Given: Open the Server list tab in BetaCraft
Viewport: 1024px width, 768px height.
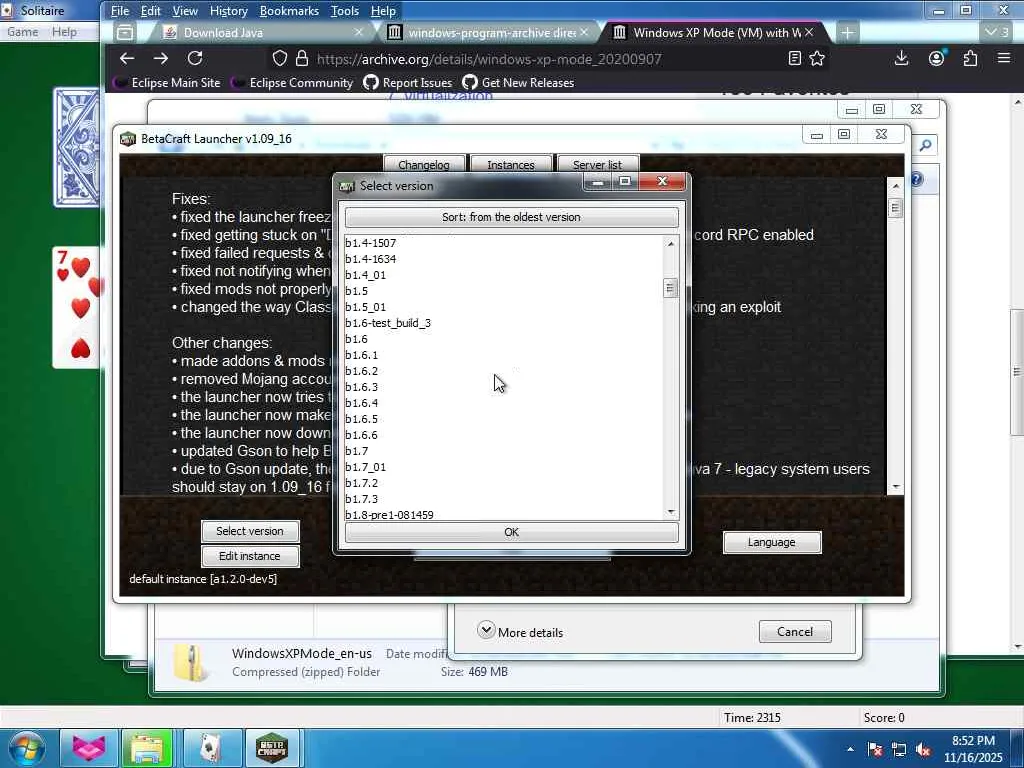Looking at the screenshot, I should click(x=597, y=164).
